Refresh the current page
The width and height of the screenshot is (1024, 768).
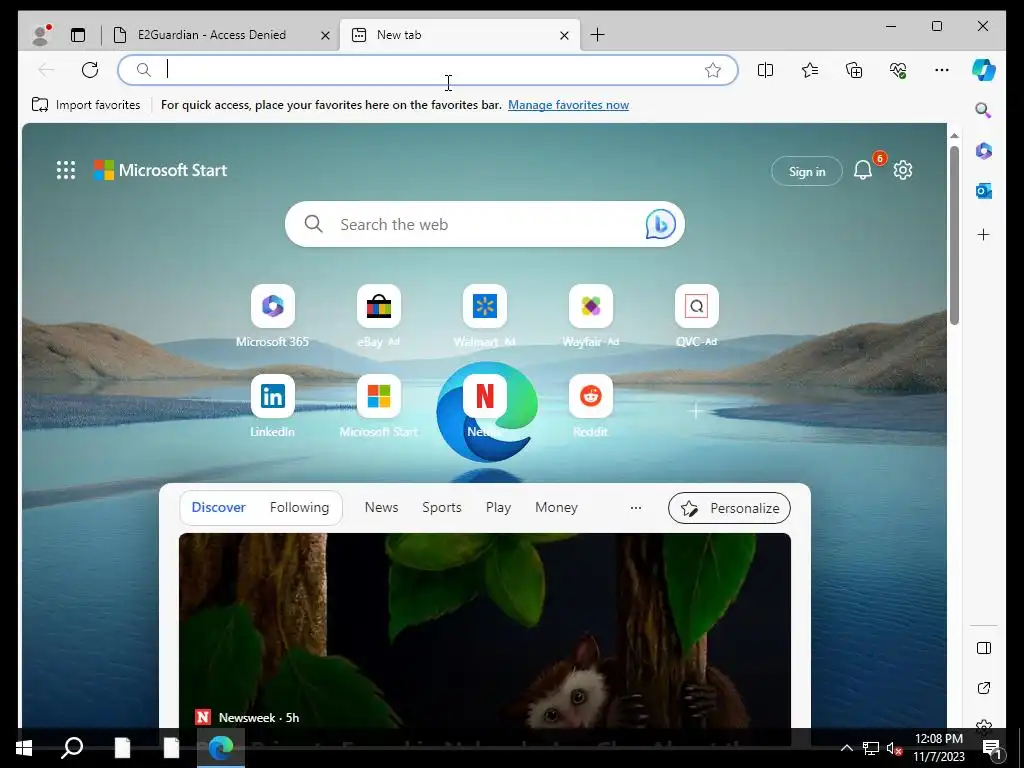[90, 69]
